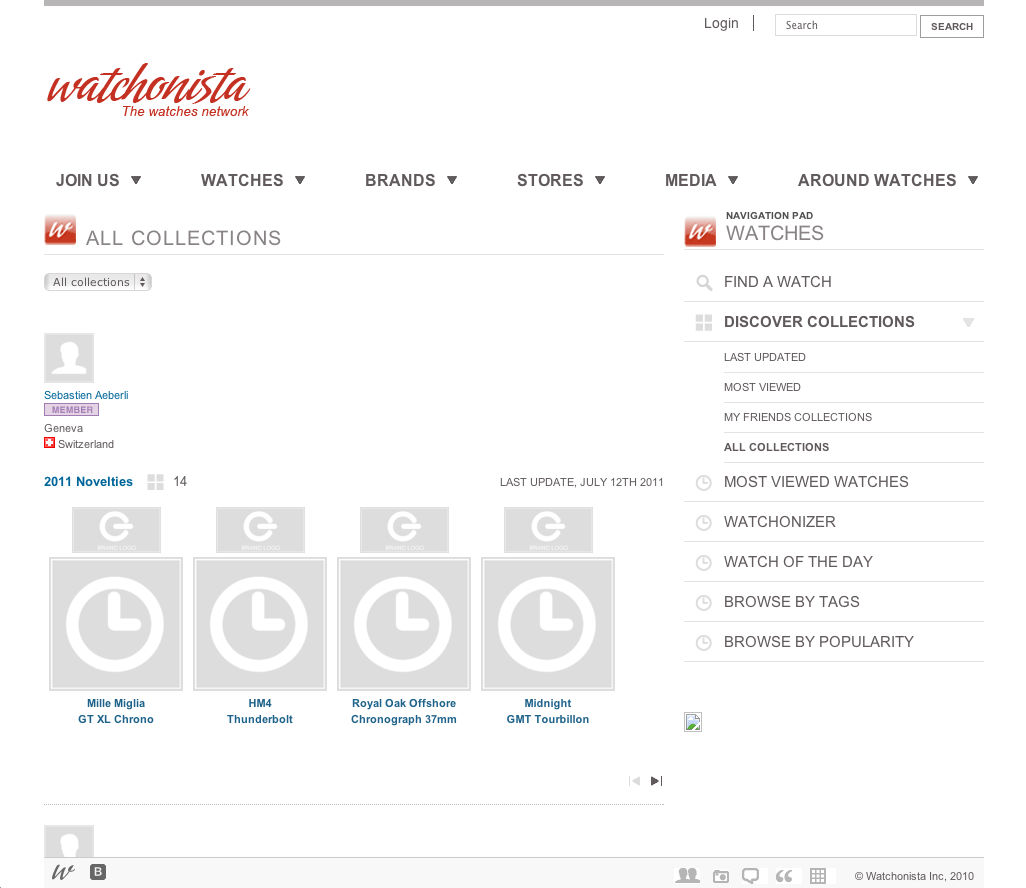The width and height of the screenshot is (1026, 888).
Task: Click the red W icon in Navigation Pad
Action: pos(700,230)
